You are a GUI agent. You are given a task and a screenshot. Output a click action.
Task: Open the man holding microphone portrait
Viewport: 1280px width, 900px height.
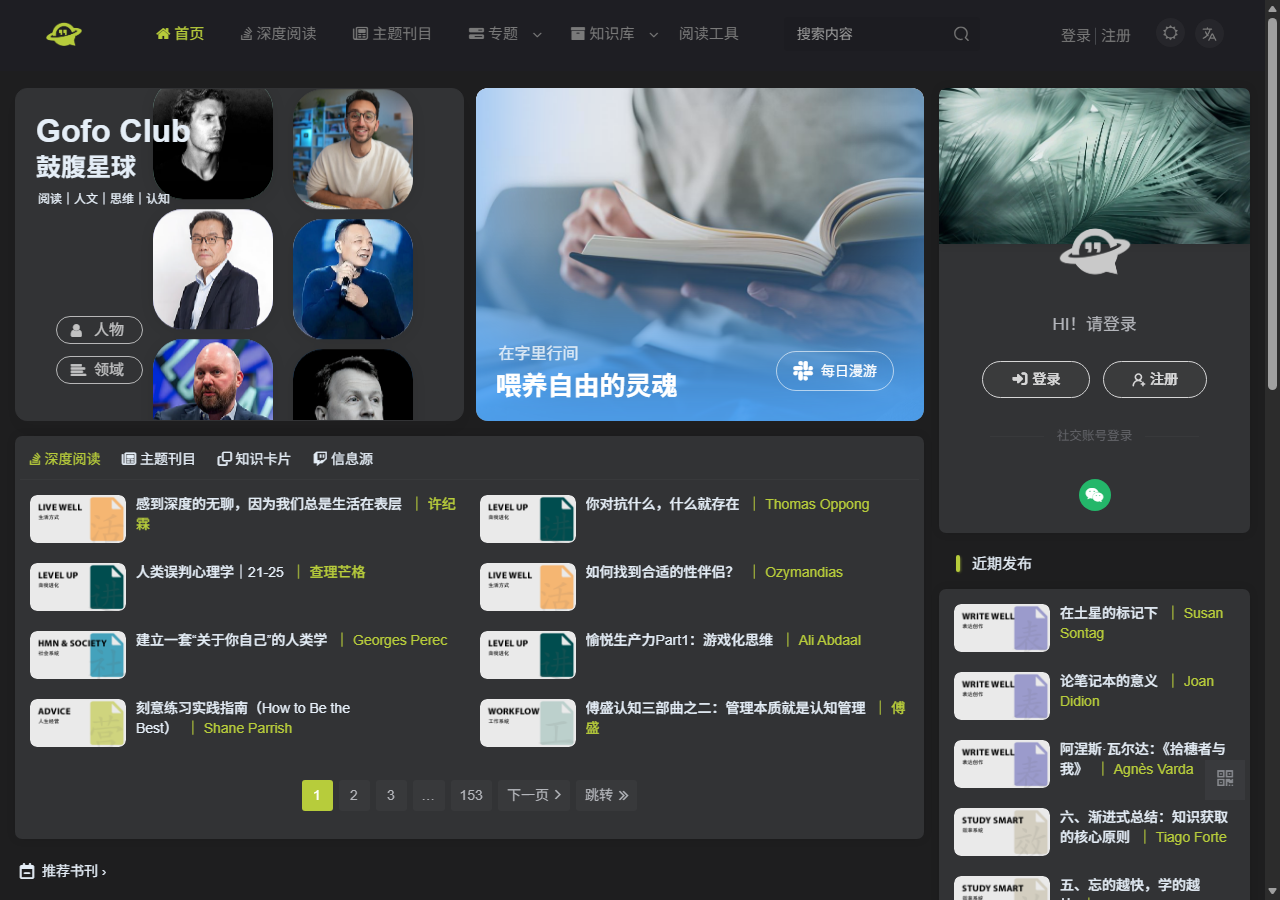[x=353, y=279]
